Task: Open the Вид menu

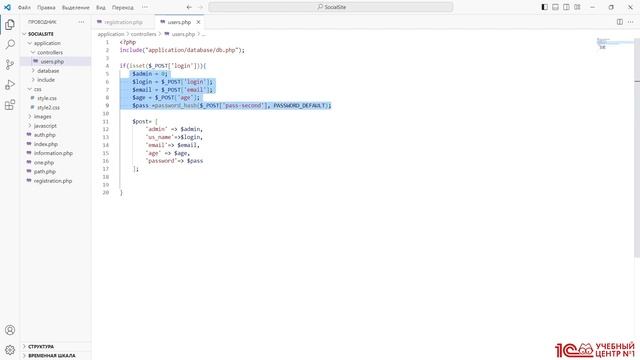Action: [x=100, y=7]
